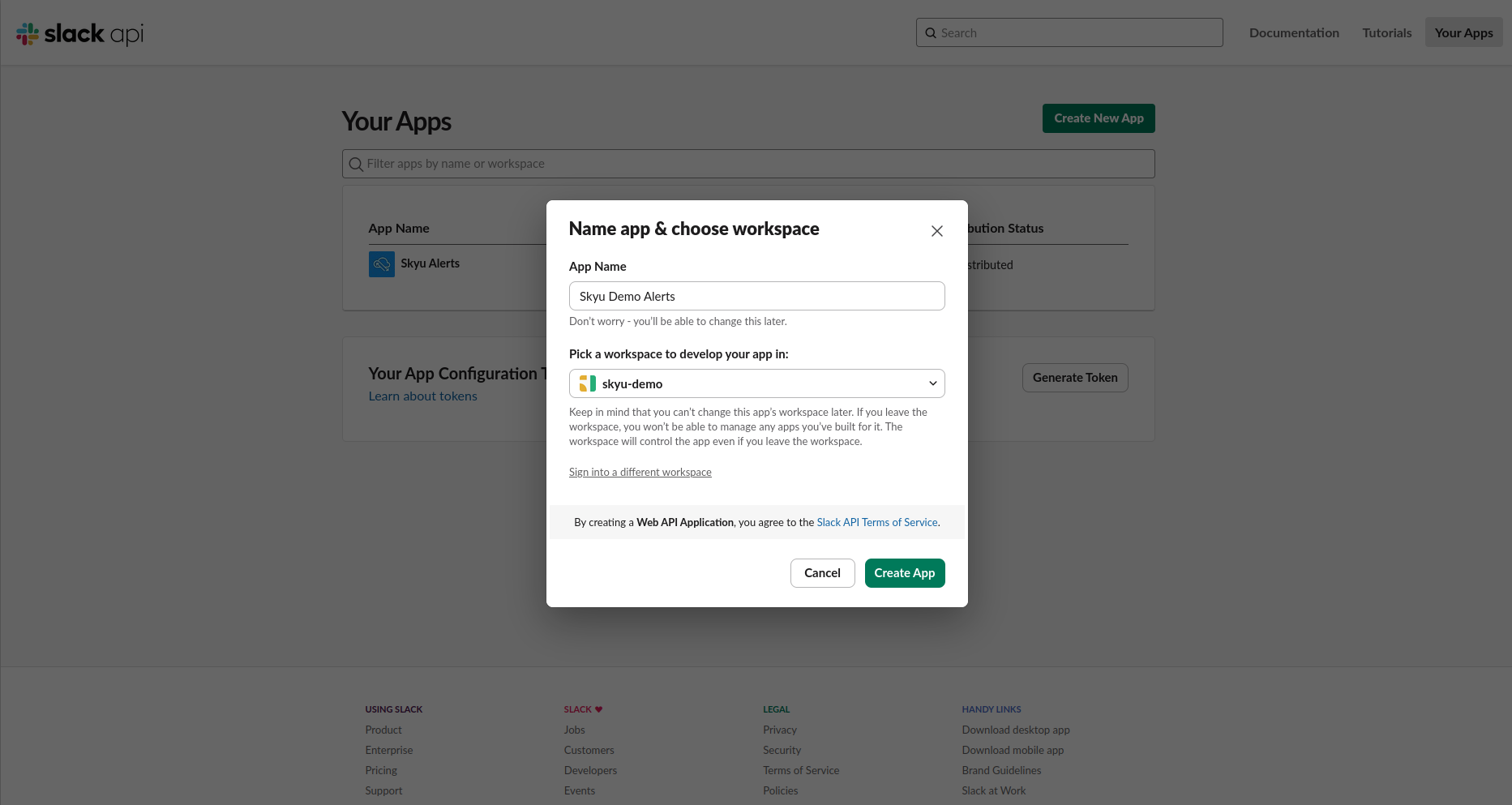Close the Name app dialog
This screenshot has width=1512, height=805.
[937, 231]
